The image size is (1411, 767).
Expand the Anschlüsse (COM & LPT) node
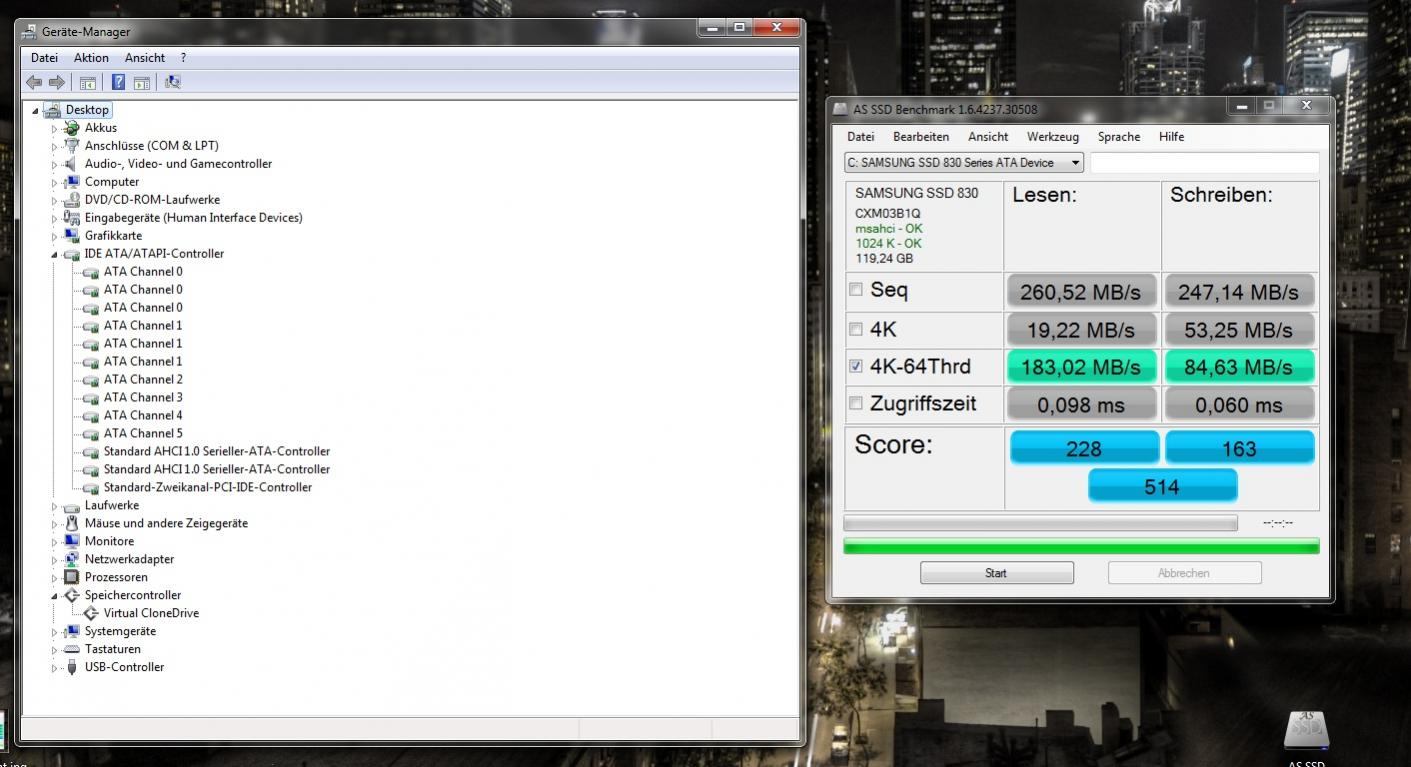(x=56, y=147)
